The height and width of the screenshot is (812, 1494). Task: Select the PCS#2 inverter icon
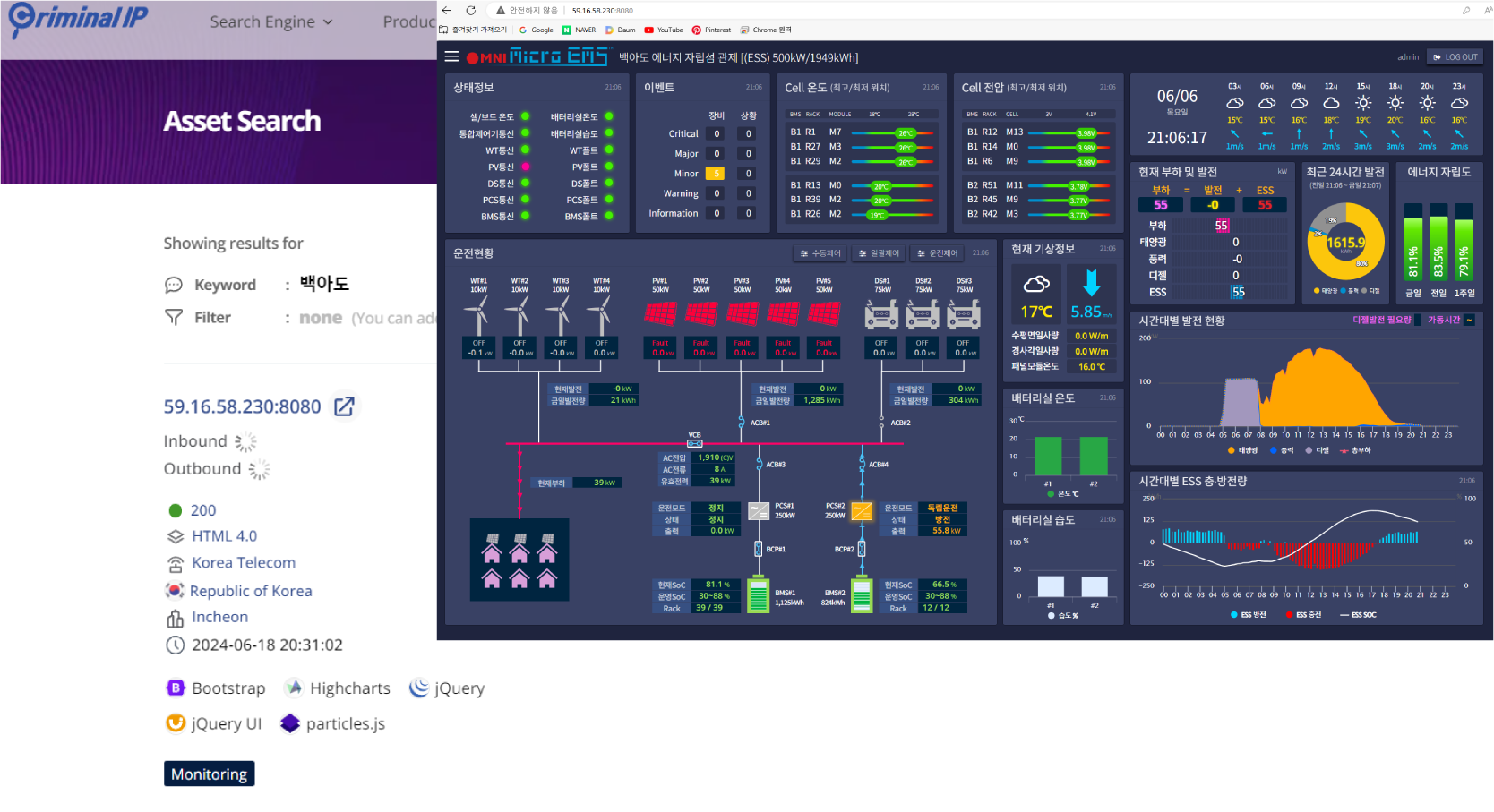pos(862,511)
